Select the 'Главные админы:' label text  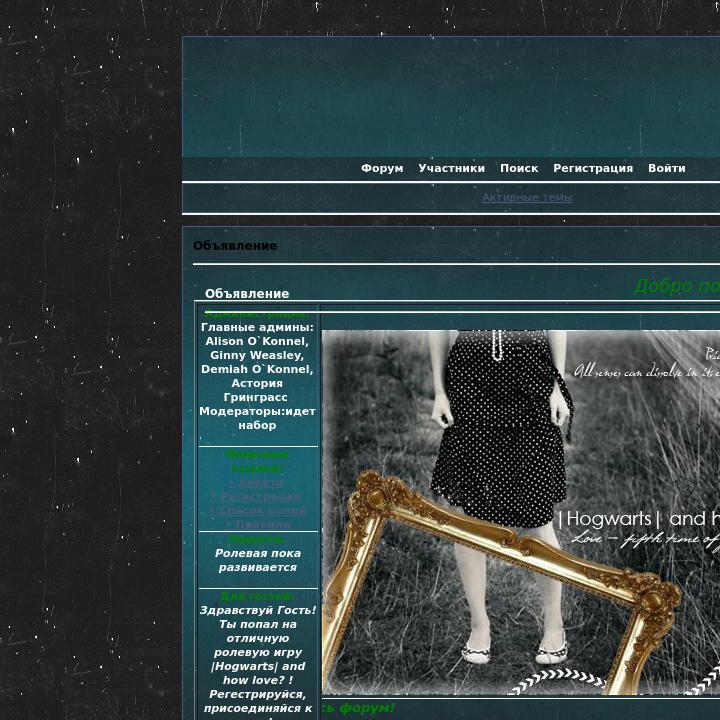point(257,327)
